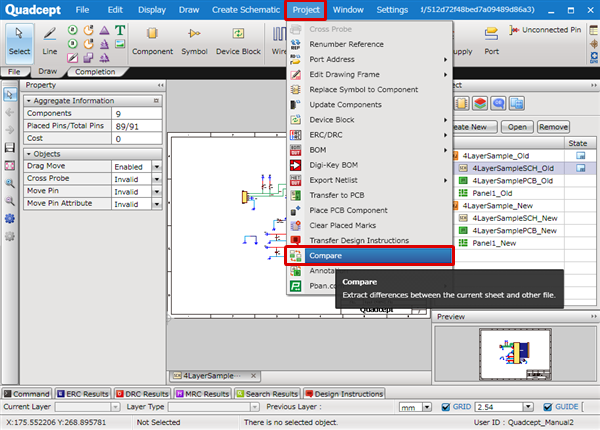Open the ERC/DRC submenu

[x=369, y=135]
